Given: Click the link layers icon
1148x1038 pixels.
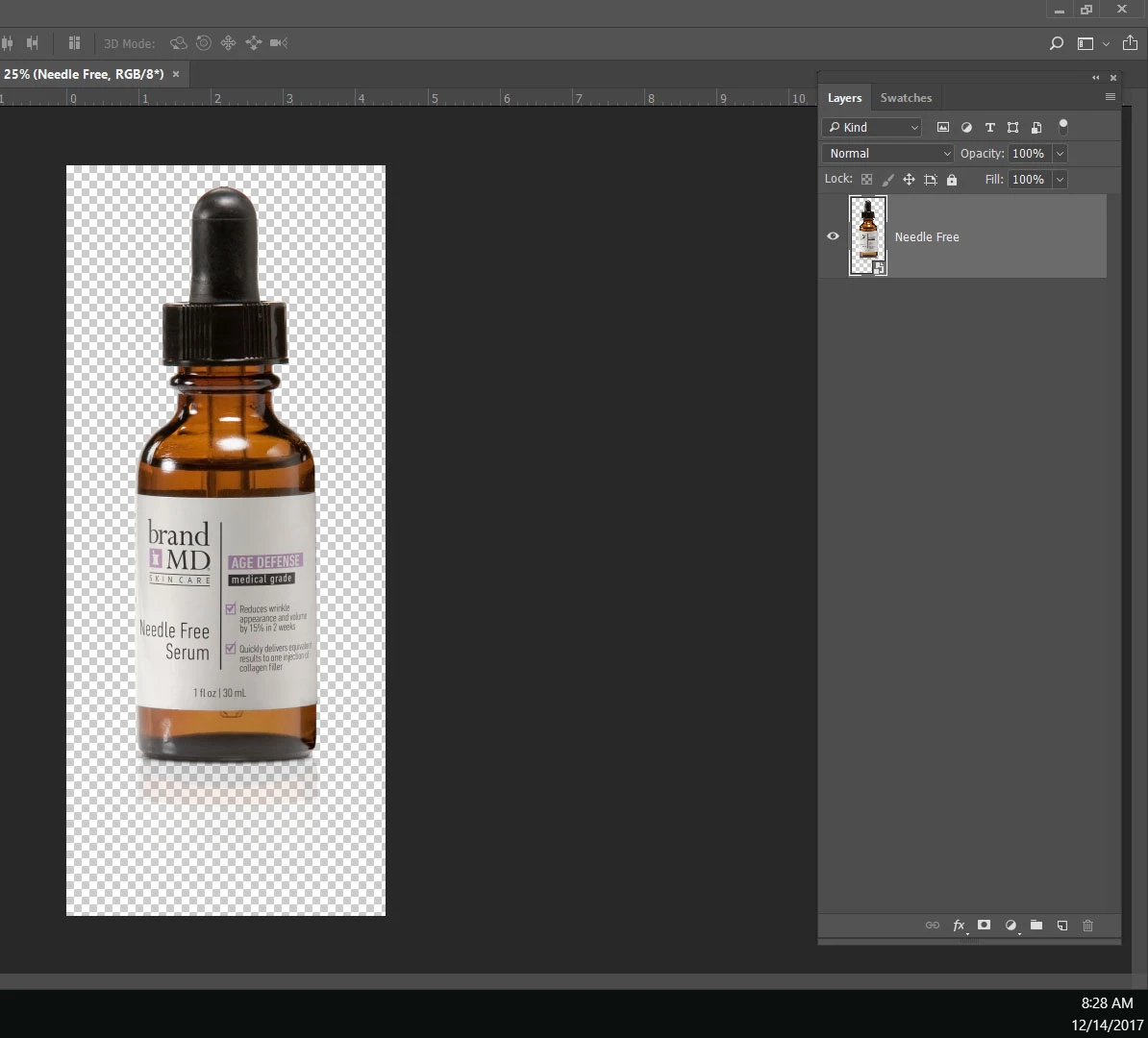Looking at the screenshot, I should pyautogui.click(x=932, y=926).
